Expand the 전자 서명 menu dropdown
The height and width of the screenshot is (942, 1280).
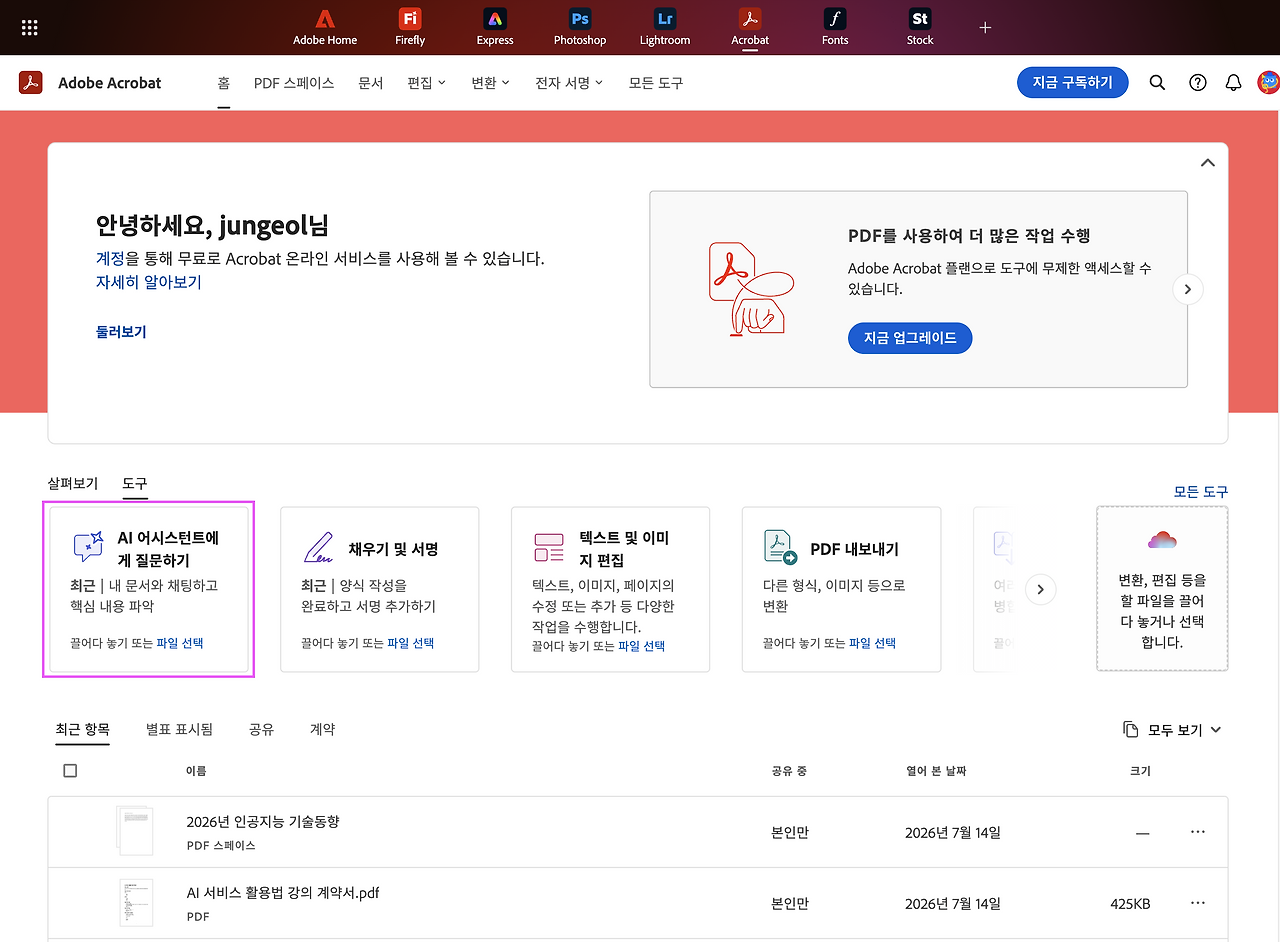[570, 83]
